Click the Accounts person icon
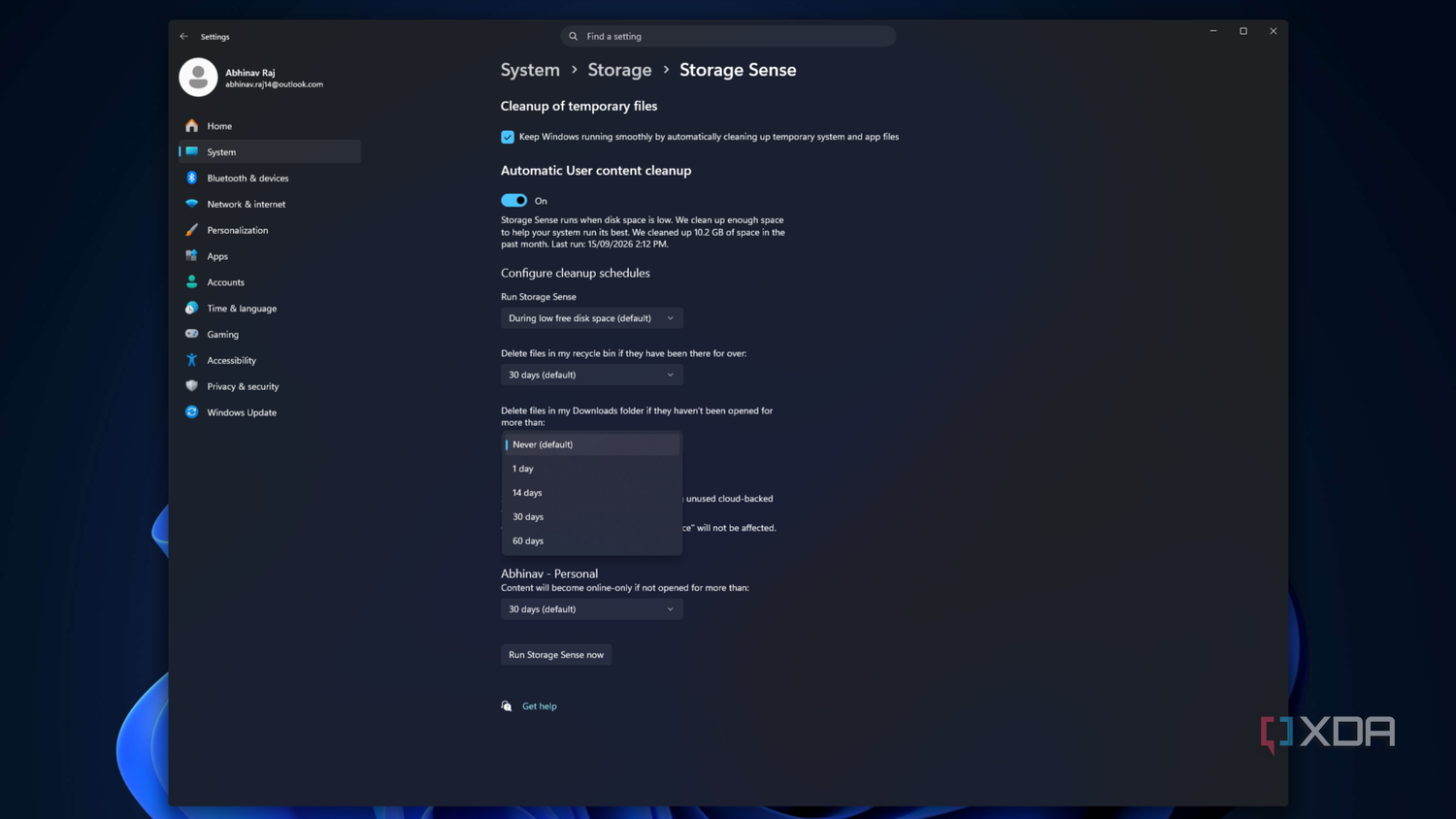This screenshot has width=1456, height=819. (191, 282)
